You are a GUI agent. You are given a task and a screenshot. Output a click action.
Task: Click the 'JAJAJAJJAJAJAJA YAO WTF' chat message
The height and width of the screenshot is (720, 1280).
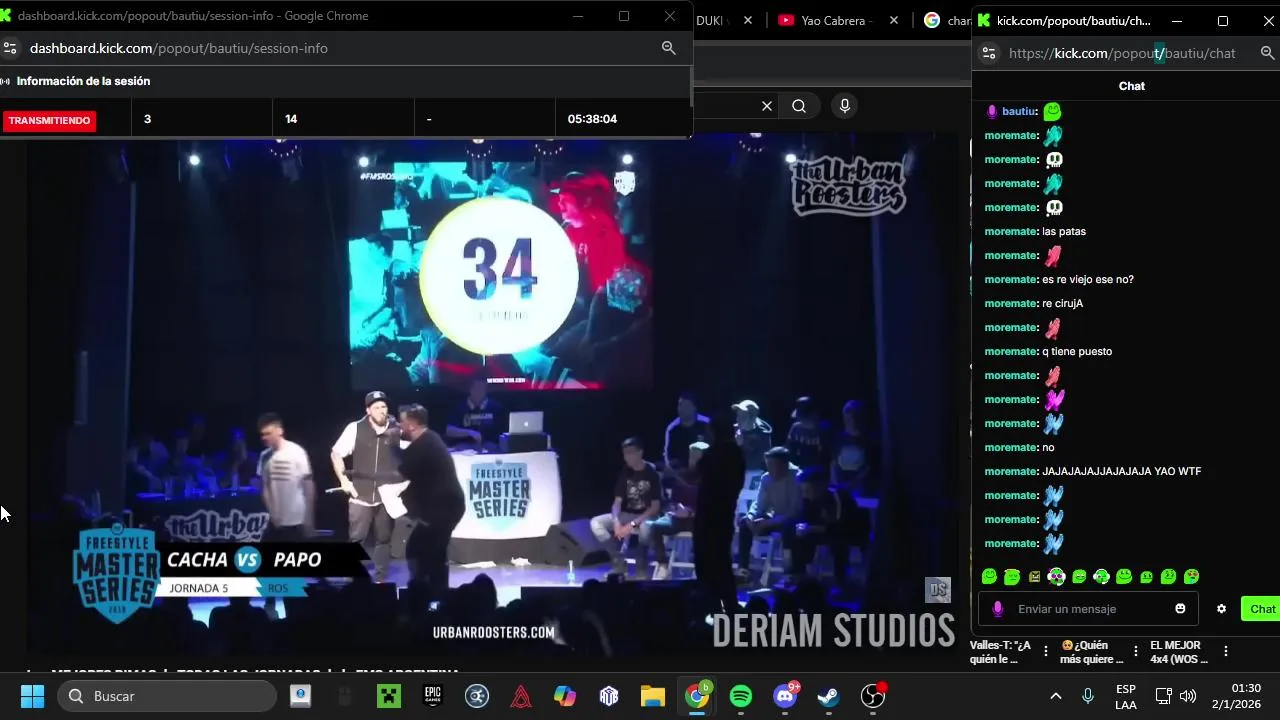[1122, 472]
